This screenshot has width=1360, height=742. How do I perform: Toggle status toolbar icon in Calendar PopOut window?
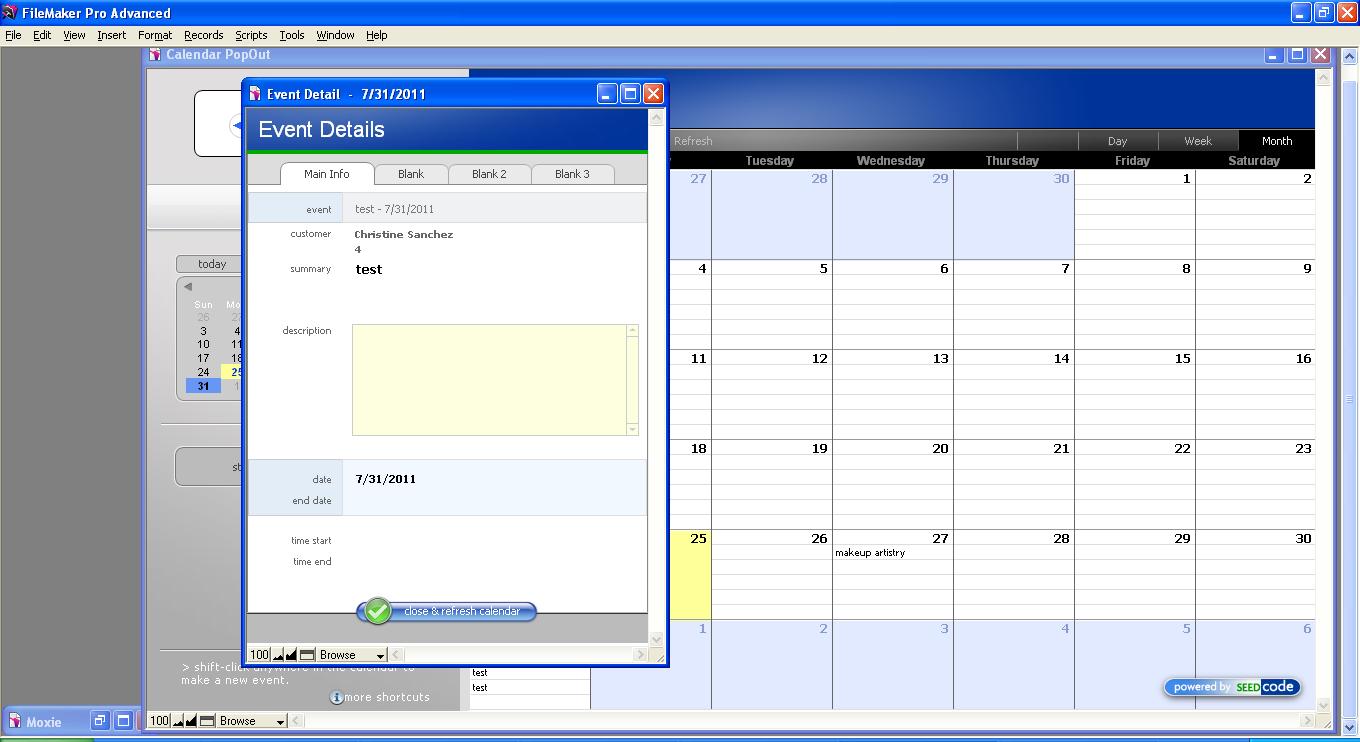click(207, 721)
